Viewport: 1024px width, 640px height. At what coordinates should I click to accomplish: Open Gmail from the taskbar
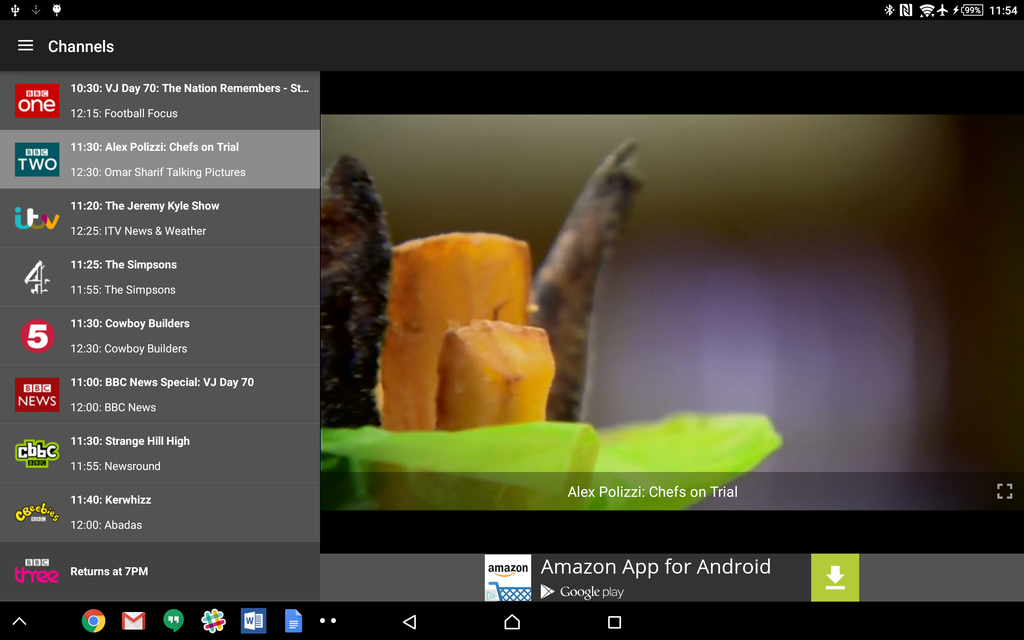click(133, 620)
